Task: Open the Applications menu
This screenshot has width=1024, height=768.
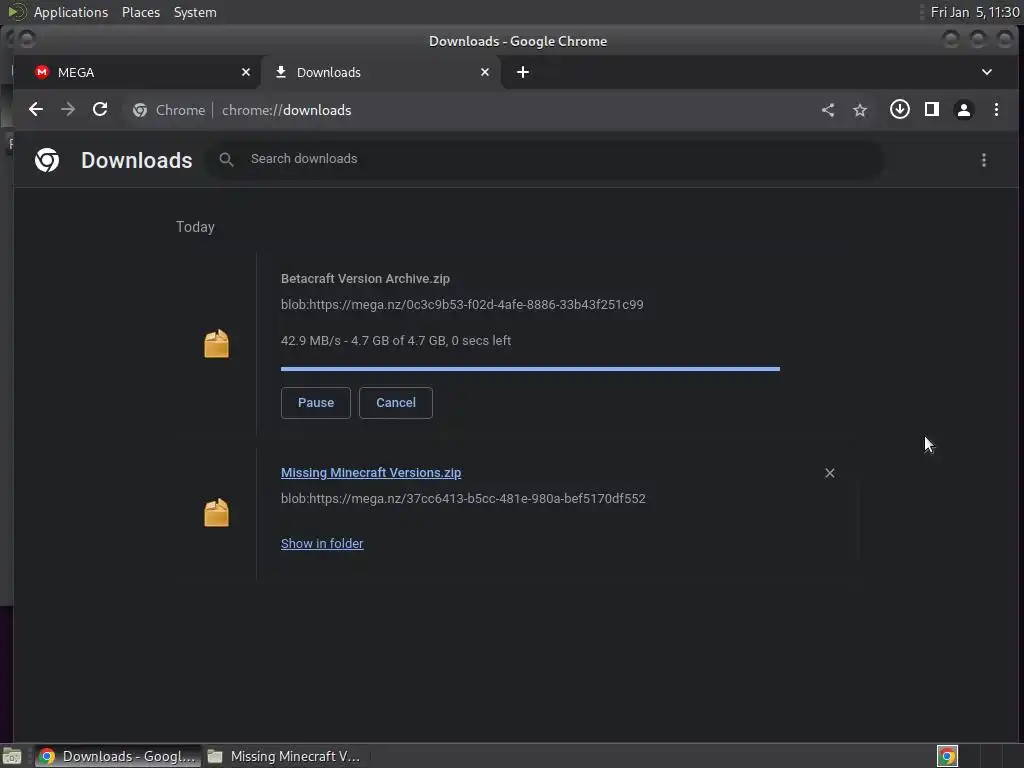Action: pos(71,12)
